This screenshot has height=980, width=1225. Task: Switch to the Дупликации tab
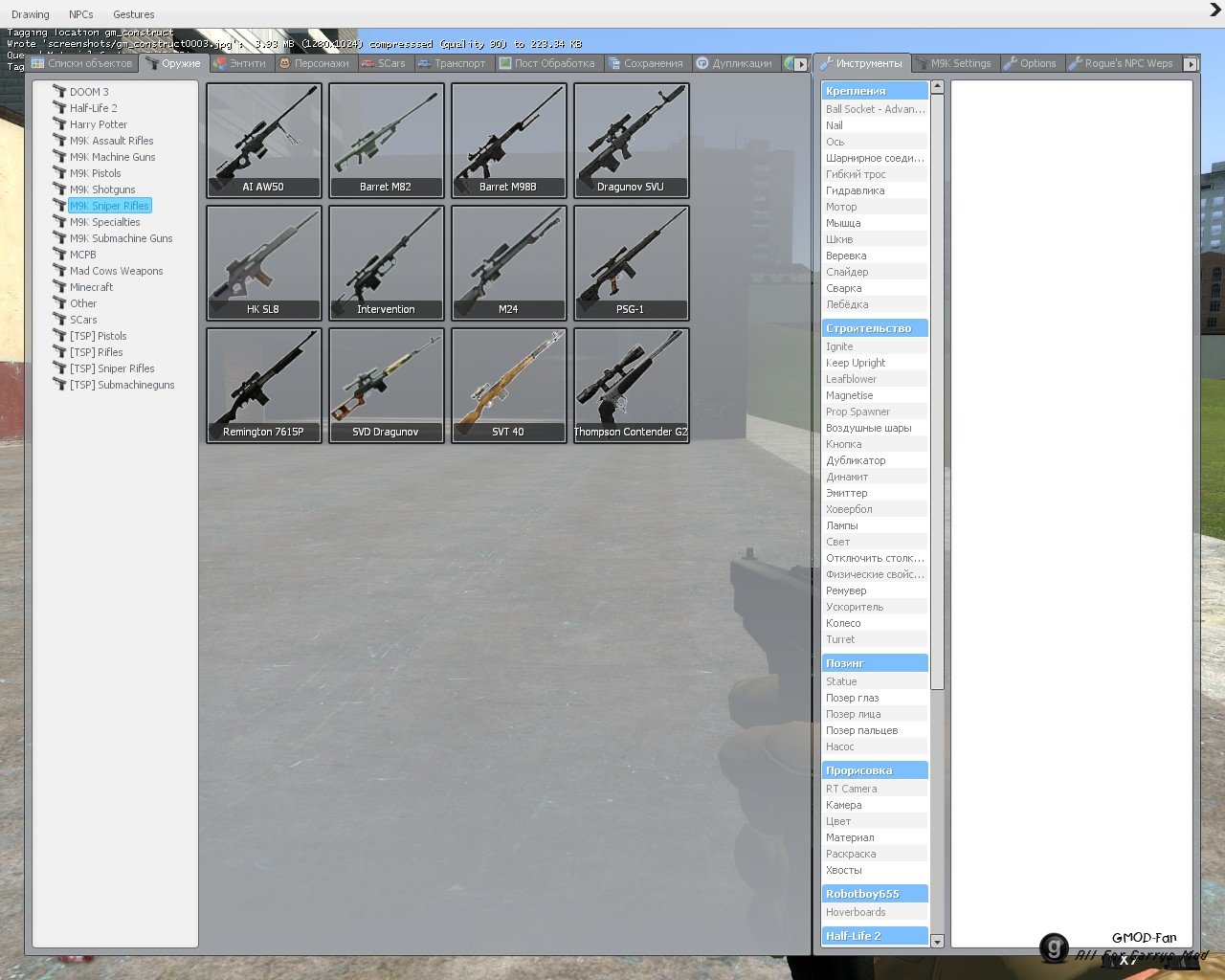point(735,63)
